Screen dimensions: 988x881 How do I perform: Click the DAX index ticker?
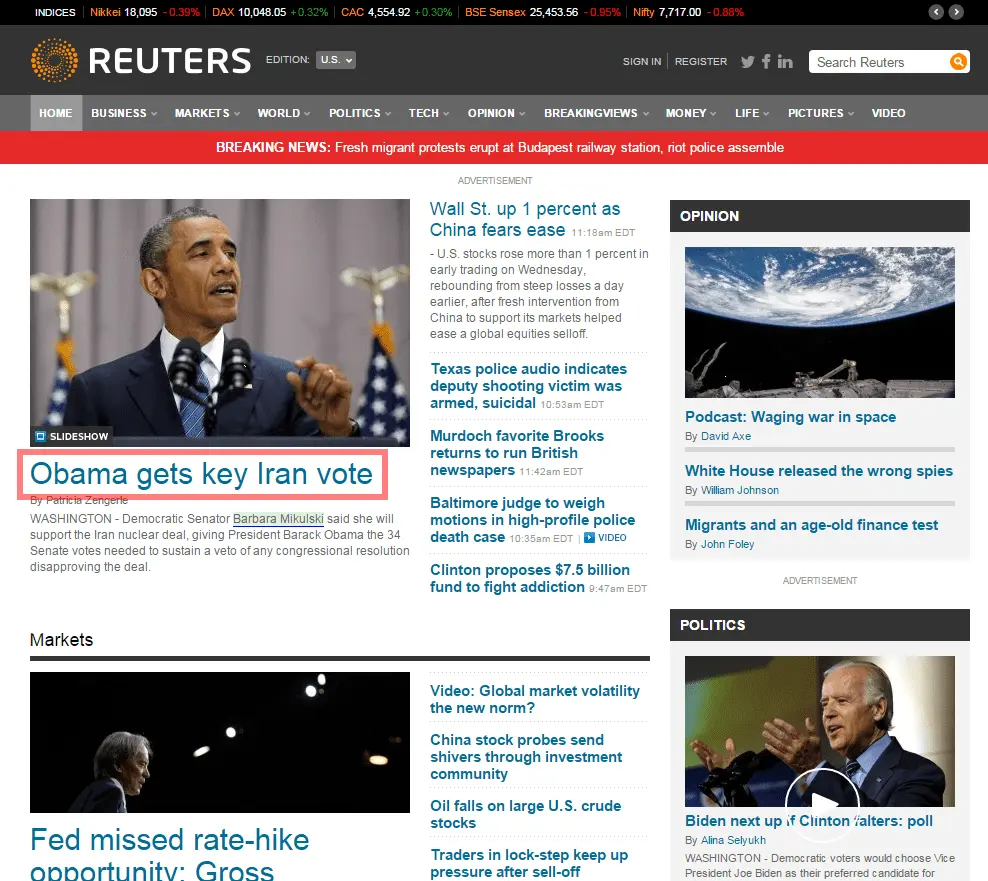(x=270, y=12)
